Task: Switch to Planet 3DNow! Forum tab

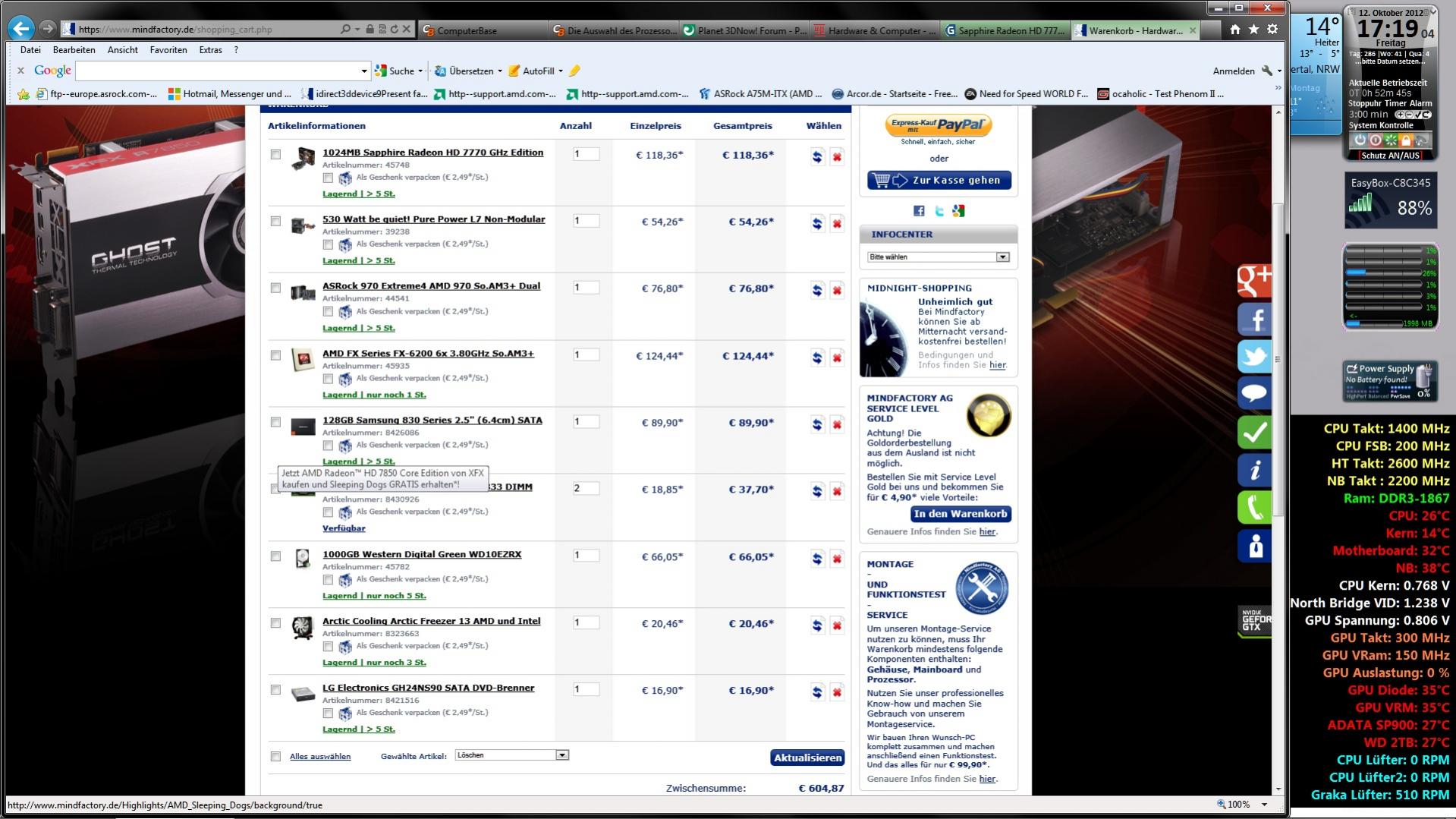Action: click(744, 30)
